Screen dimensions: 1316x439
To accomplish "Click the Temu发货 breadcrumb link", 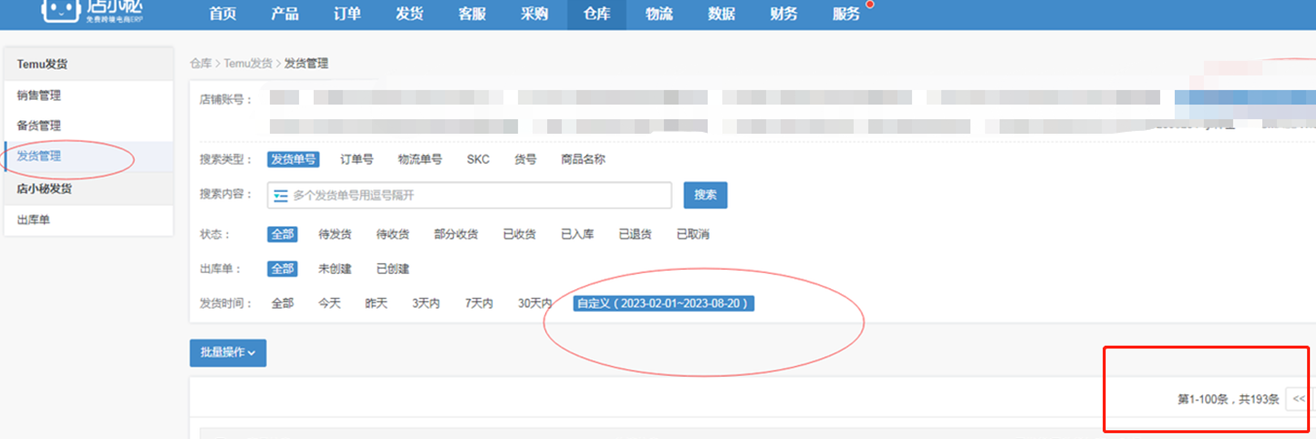I will tap(247, 63).
